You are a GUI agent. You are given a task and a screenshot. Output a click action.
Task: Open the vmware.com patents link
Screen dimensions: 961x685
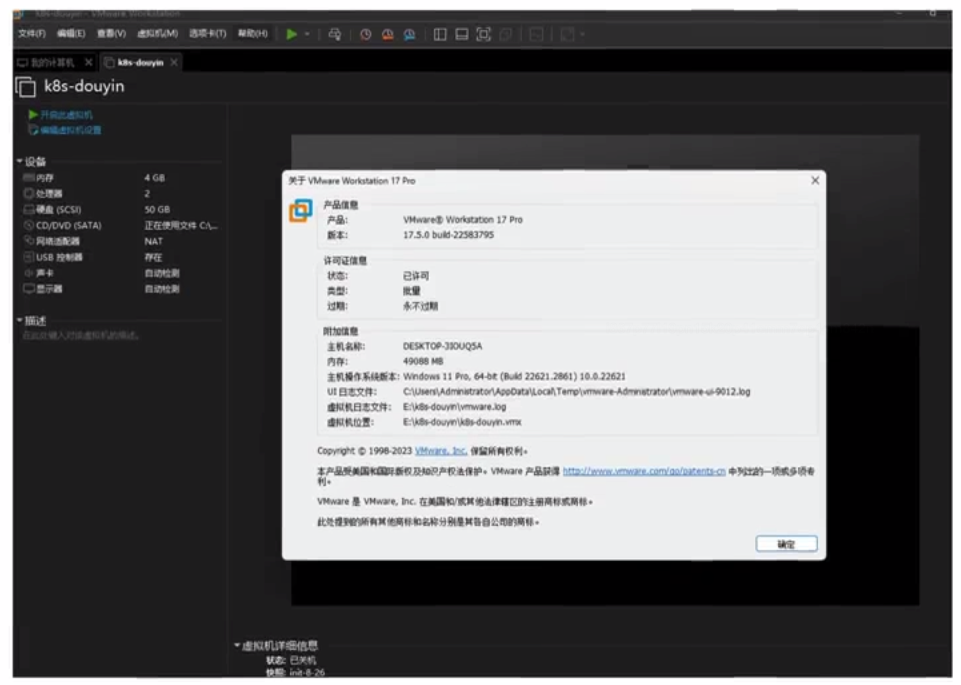pos(644,470)
